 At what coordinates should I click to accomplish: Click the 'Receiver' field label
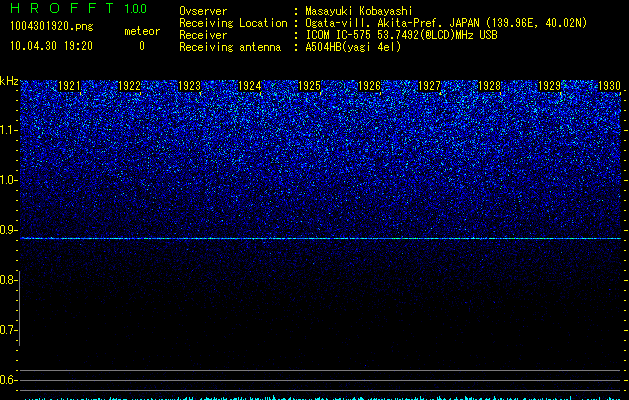203,35
